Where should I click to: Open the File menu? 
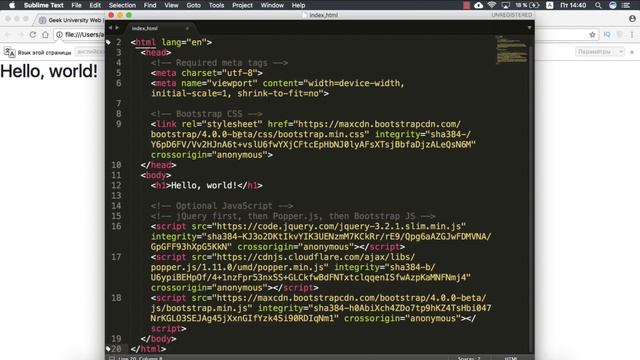pos(76,5)
